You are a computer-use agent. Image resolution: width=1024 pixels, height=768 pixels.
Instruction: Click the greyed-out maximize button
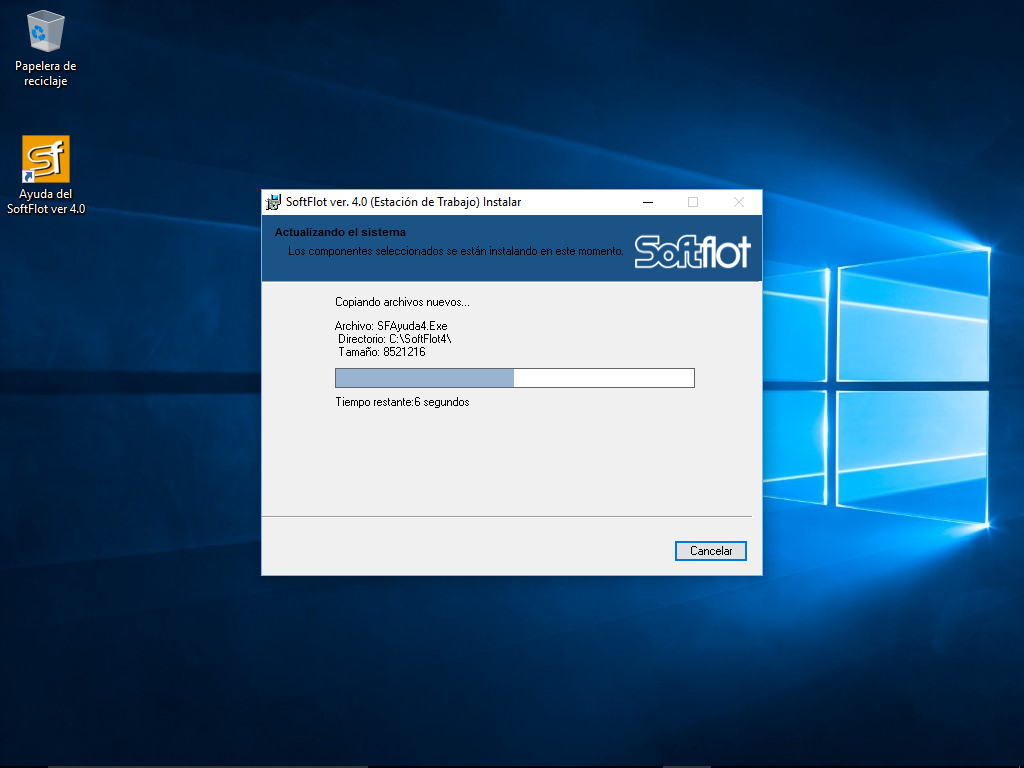(693, 202)
